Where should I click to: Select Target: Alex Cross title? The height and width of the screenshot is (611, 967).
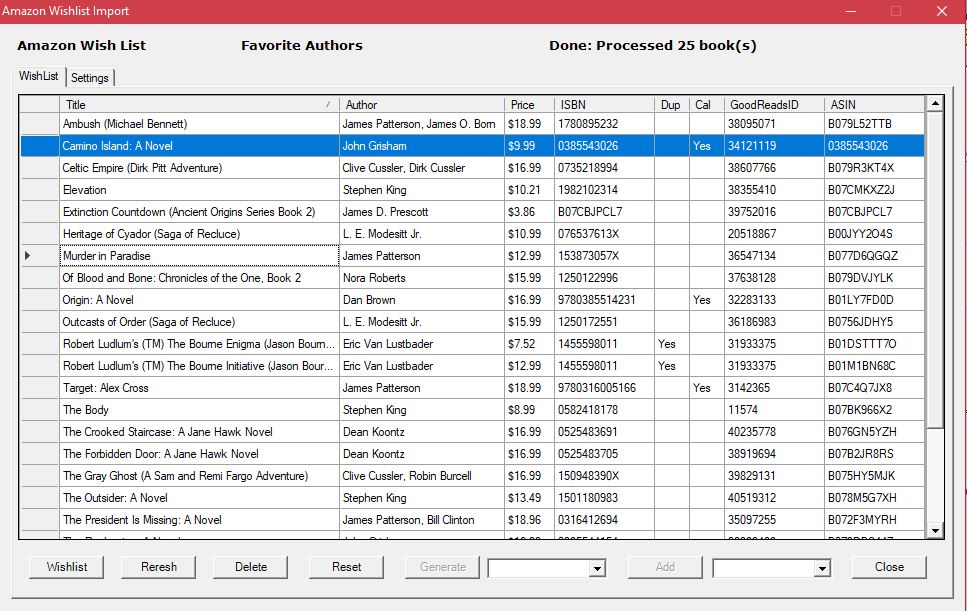point(199,388)
